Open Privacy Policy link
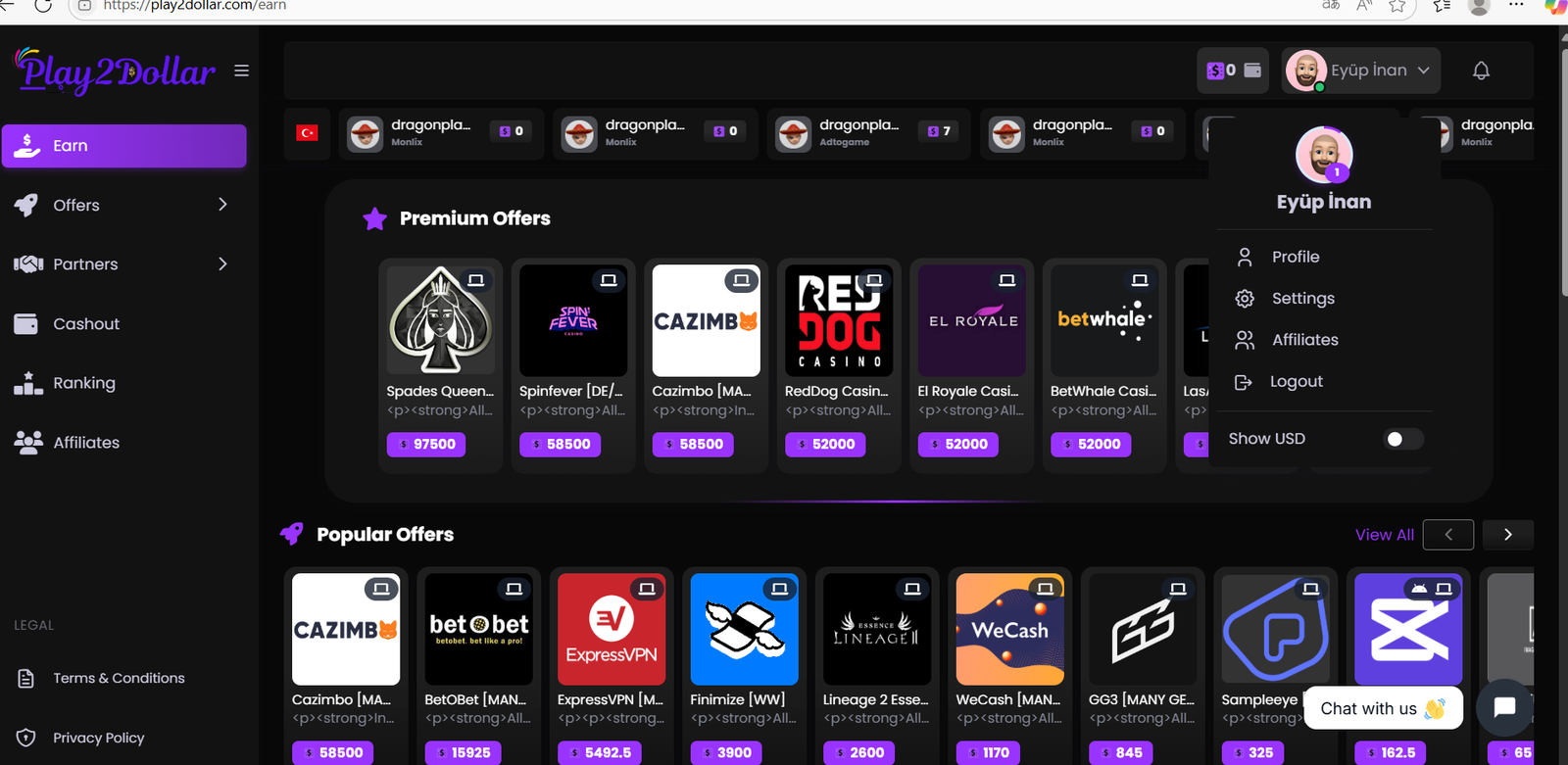The height and width of the screenshot is (765, 1568). (98, 738)
